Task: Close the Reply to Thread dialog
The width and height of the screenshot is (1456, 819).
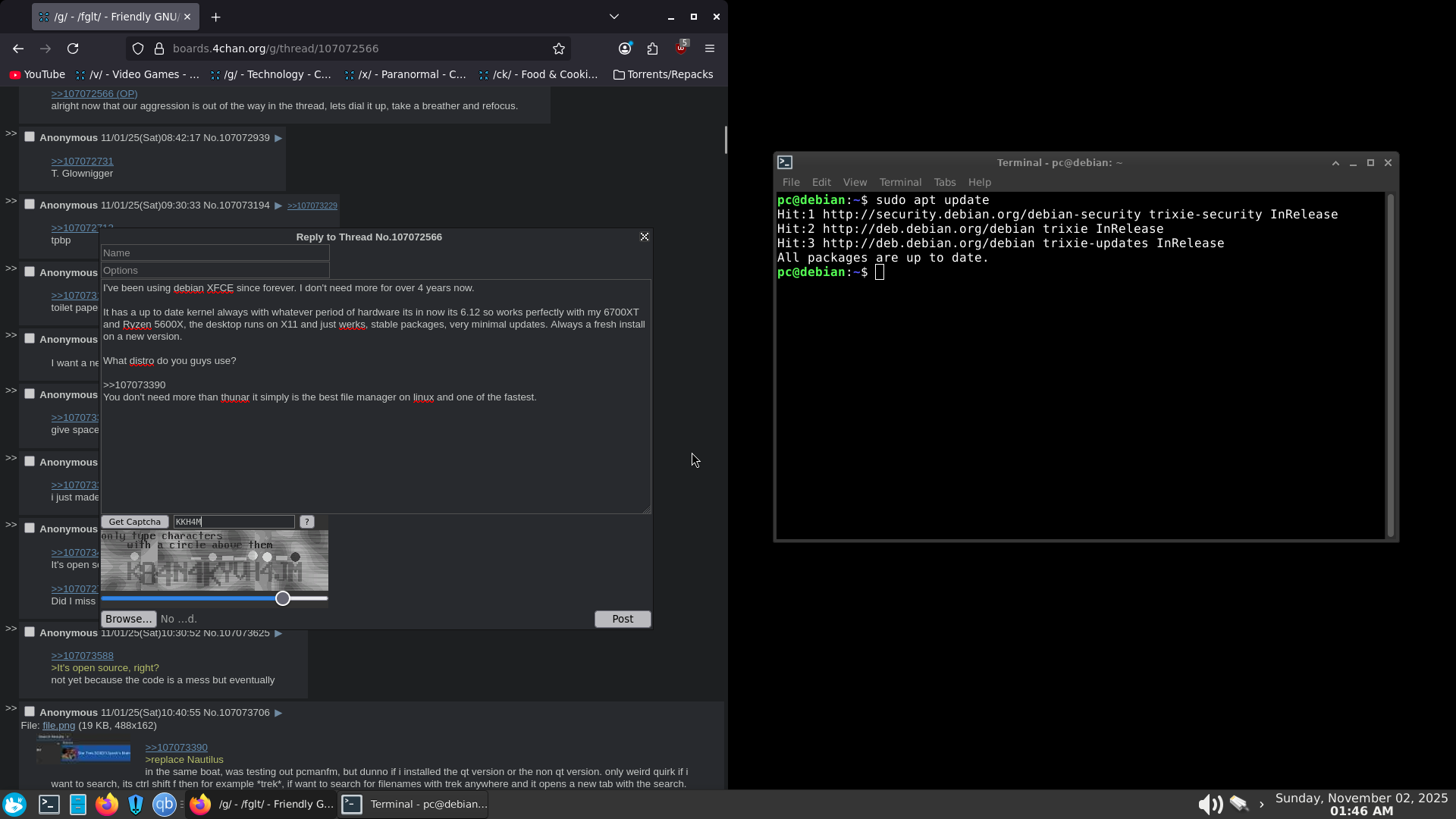Action: (645, 237)
